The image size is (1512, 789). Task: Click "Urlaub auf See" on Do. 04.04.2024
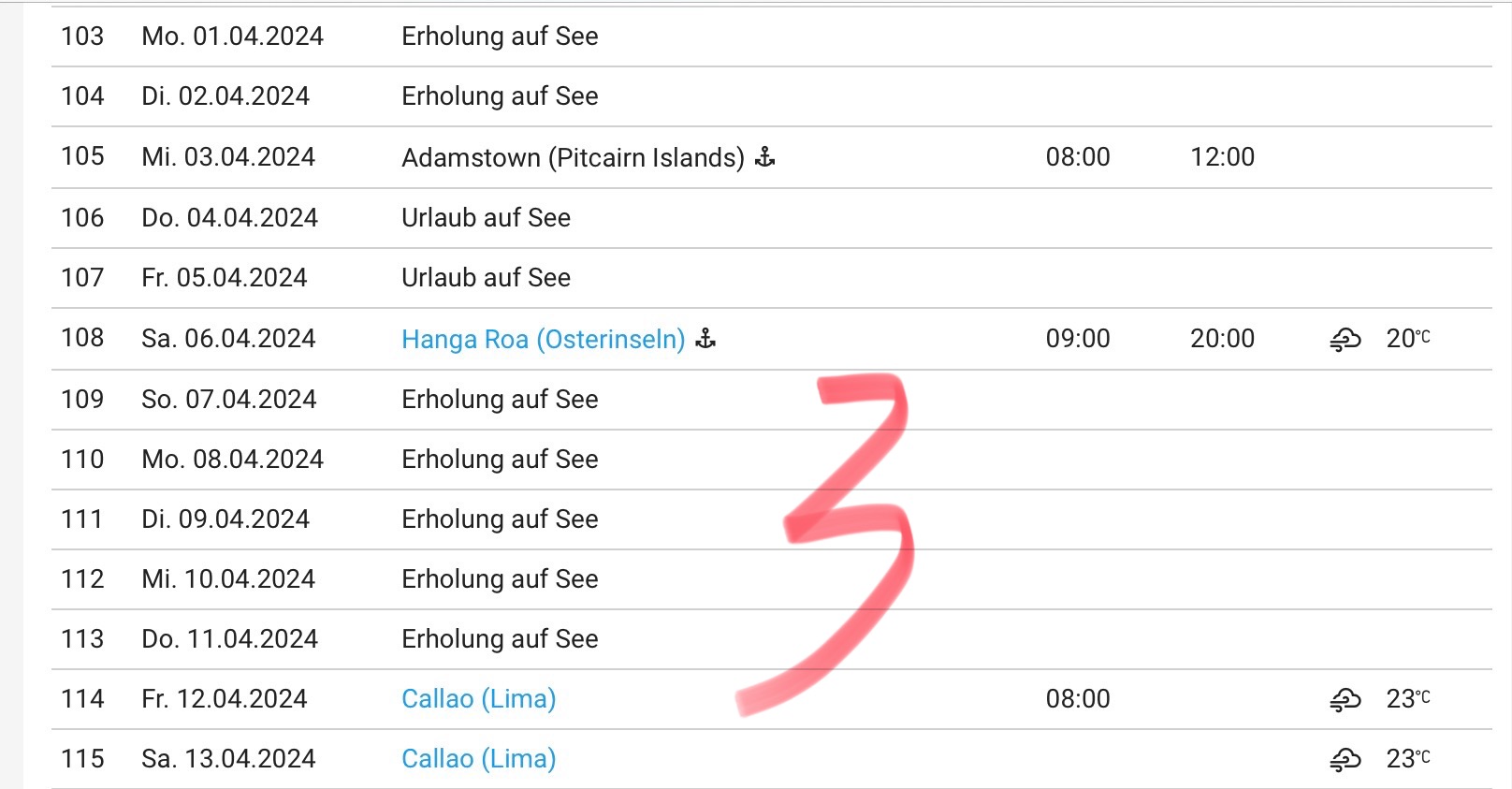click(x=486, y=218)
